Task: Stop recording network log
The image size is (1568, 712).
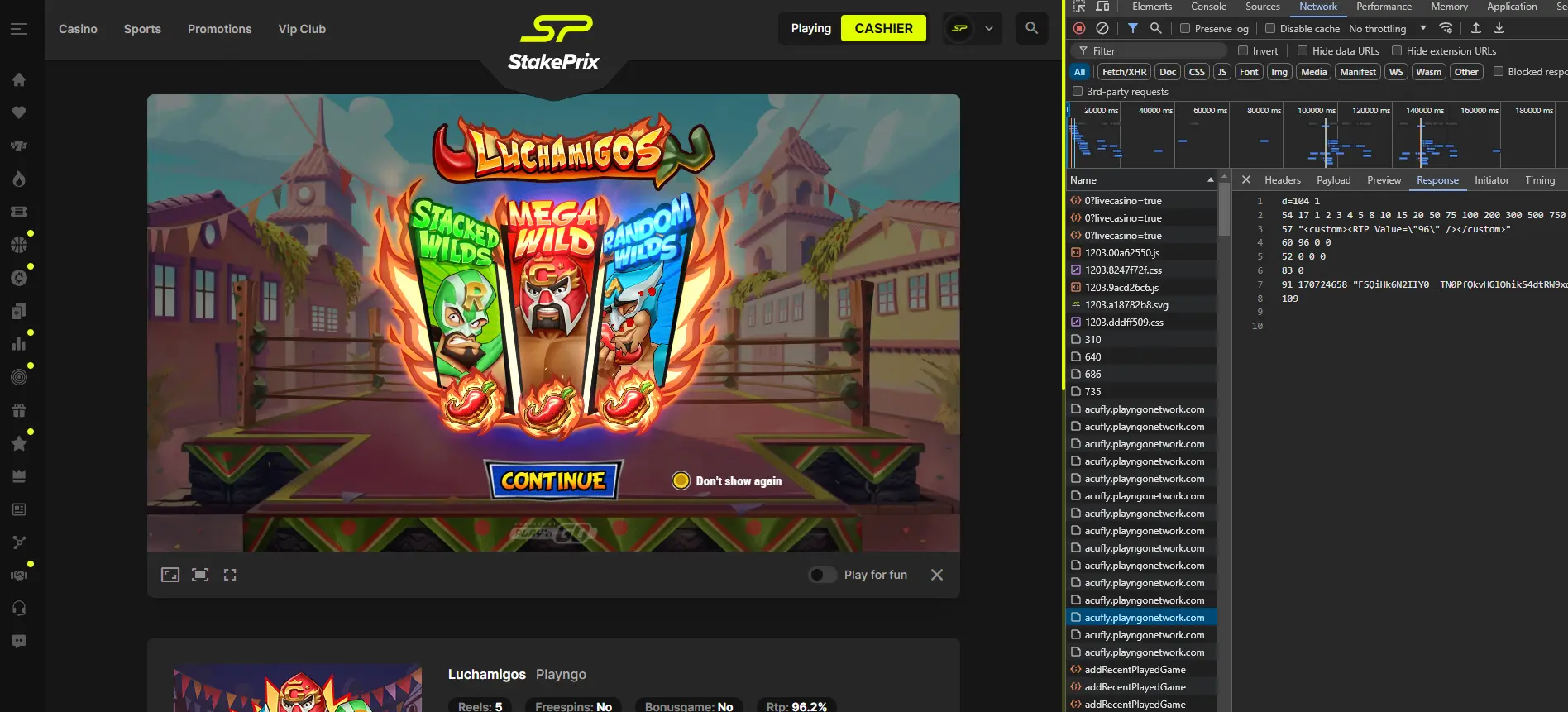Action: click(x=1079, y=28)
